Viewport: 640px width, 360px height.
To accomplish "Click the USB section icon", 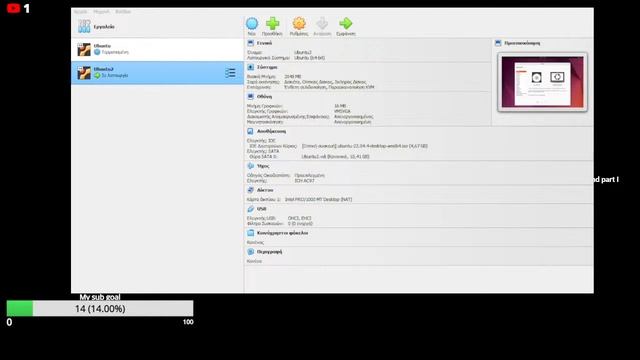I will tap(251, 209).
